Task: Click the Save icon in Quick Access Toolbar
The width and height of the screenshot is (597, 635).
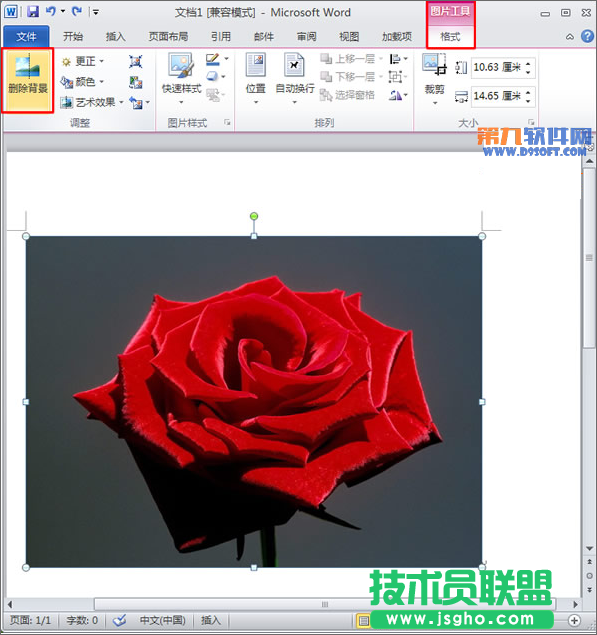Action: 33,12
